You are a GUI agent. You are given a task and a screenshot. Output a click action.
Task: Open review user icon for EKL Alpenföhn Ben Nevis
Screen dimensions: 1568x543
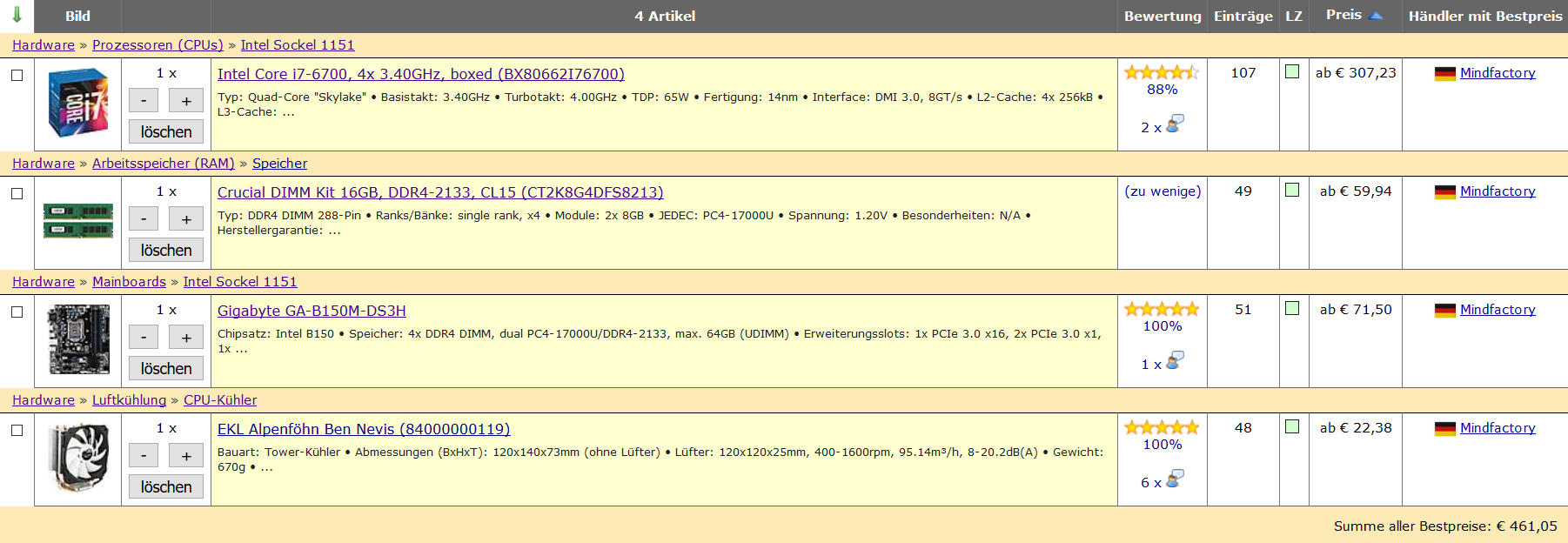[1175, 479]
